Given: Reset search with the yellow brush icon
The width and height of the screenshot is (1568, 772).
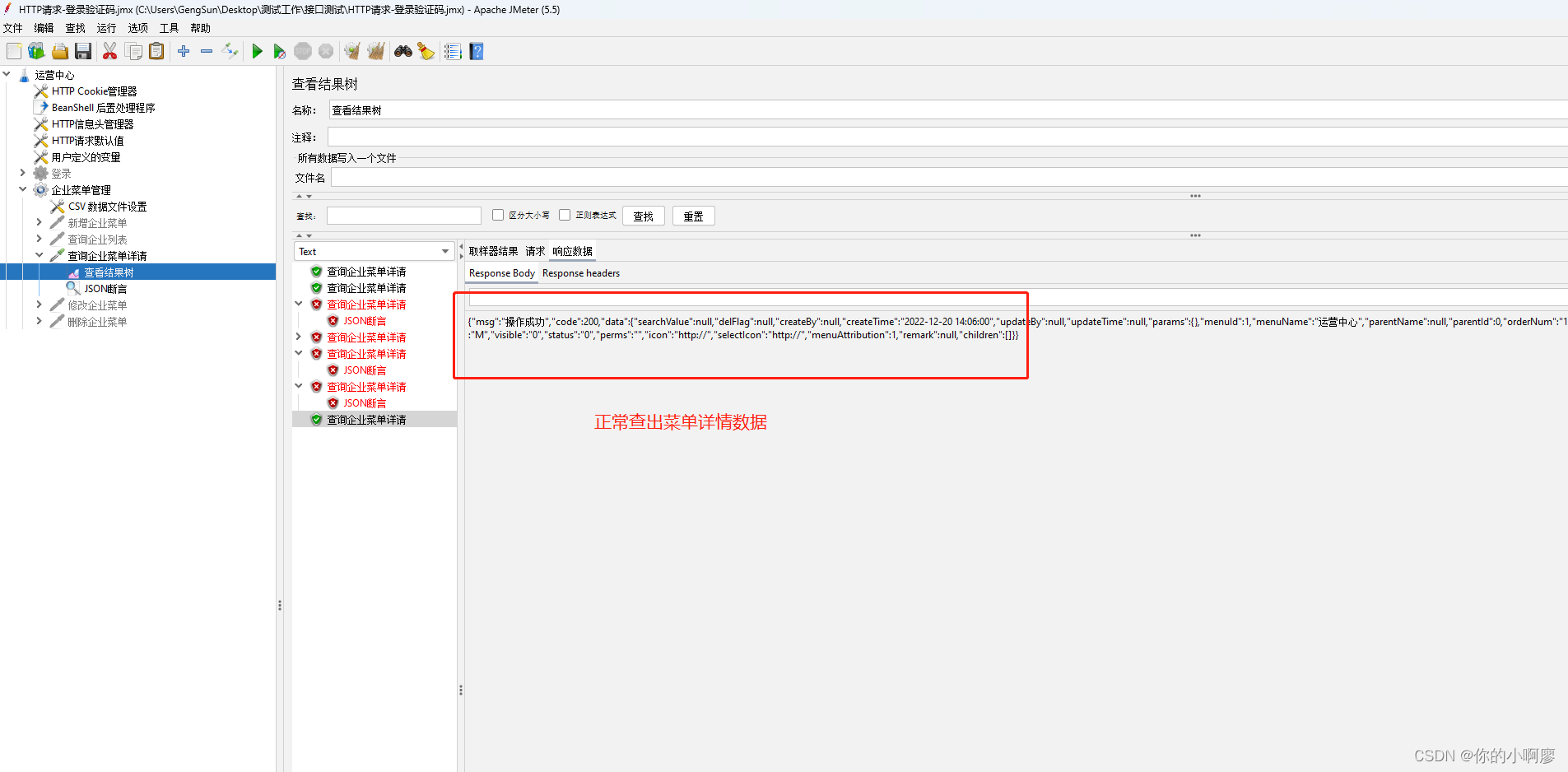Looking at the screenshot, I should (426, 51).
